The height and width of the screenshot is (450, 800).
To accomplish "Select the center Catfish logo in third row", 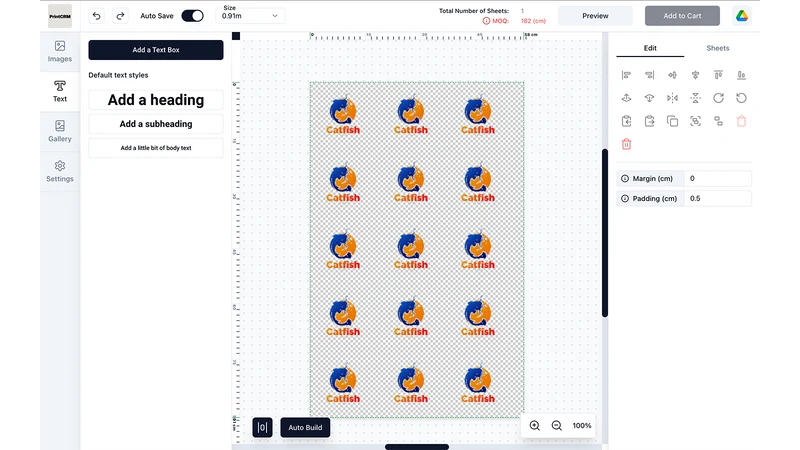I will (x=411, y=250).
